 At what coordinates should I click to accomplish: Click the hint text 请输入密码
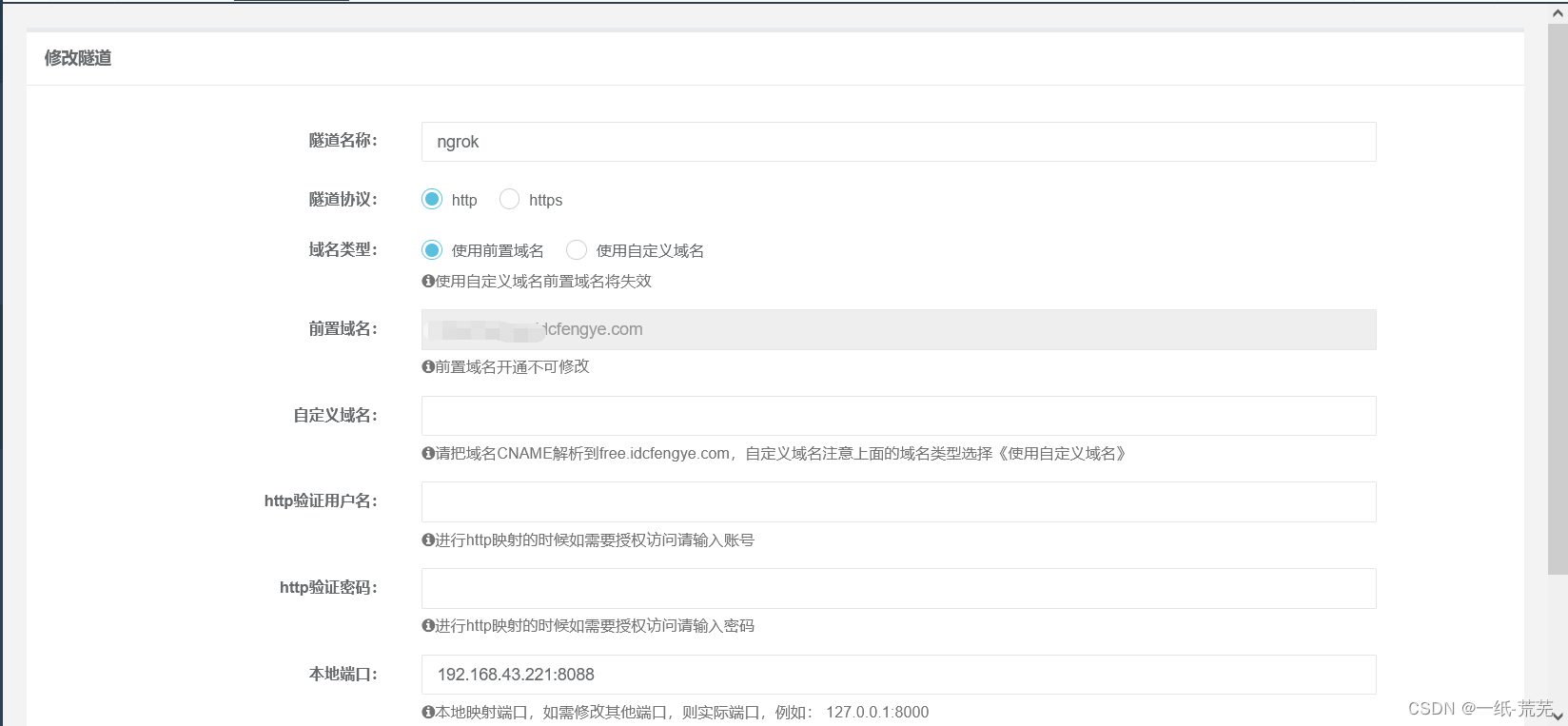[x=595, y=626]
